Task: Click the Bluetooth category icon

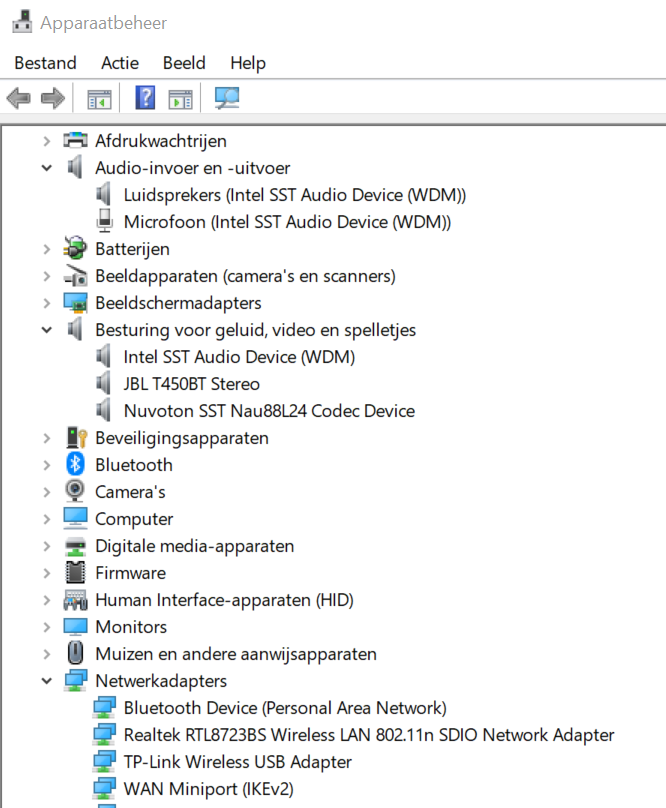Action: (x=76, y=465)
